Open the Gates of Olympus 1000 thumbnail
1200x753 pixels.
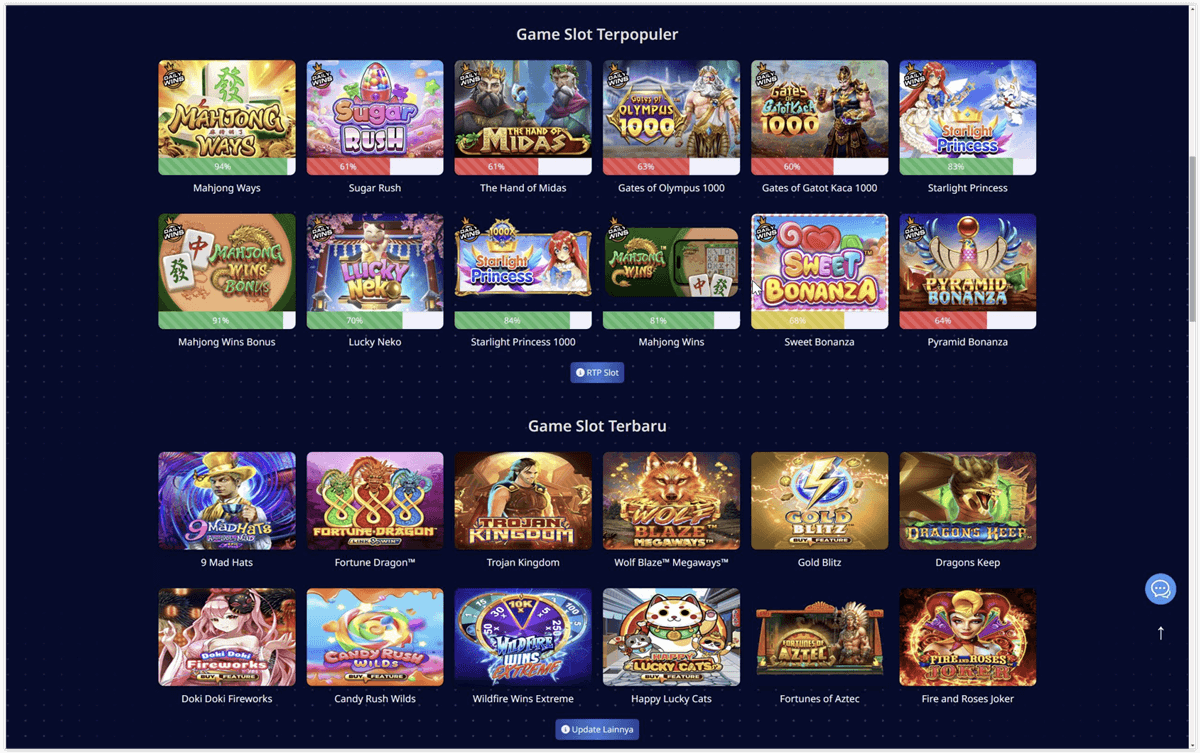671,109
